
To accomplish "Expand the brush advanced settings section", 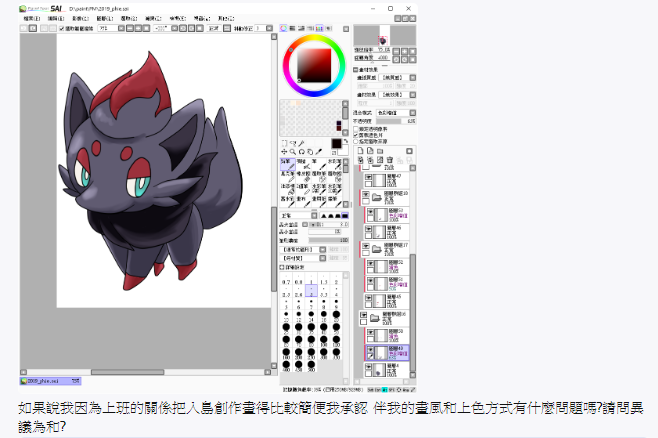I will point(282,267).
